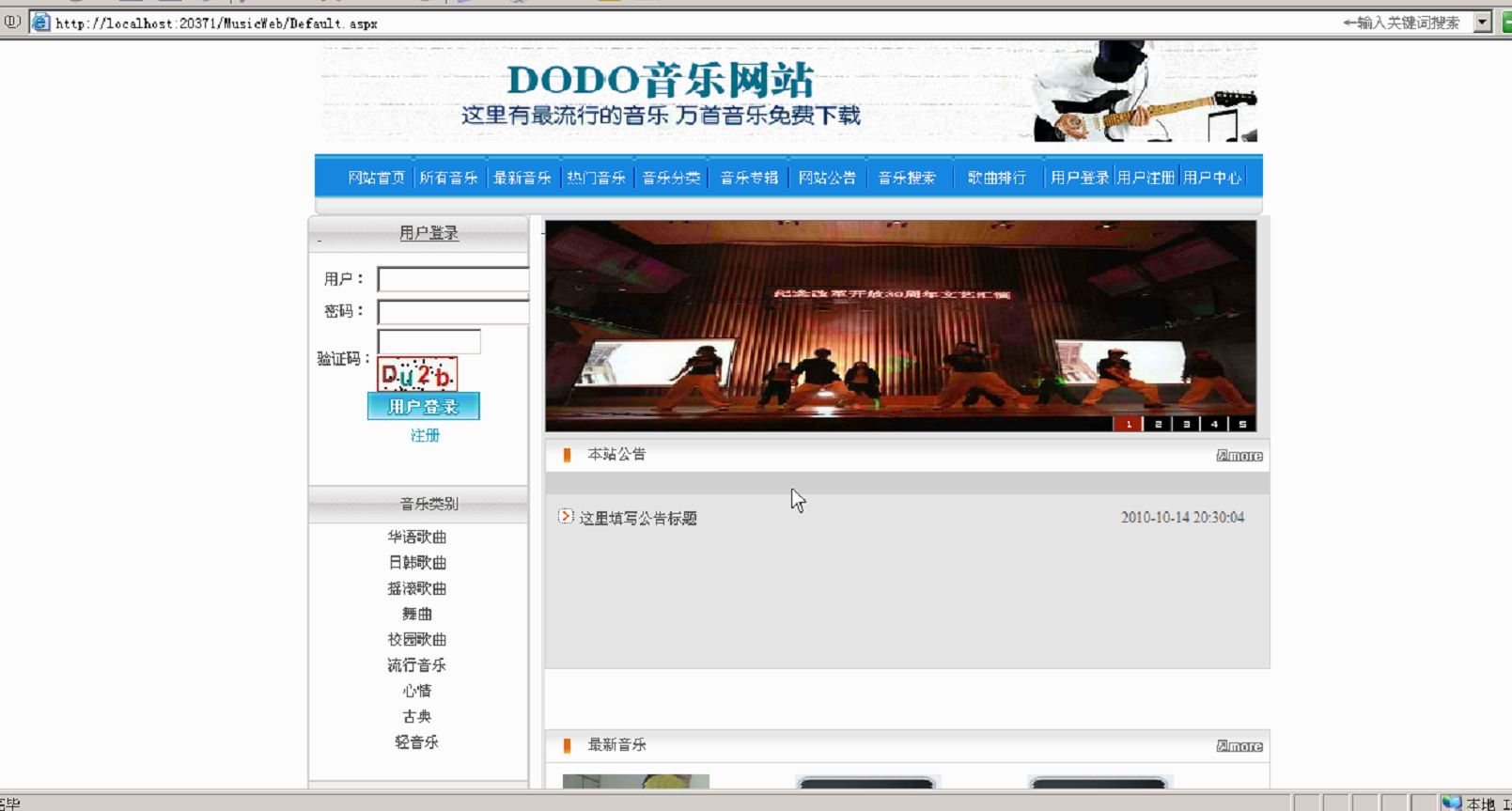Click the blue 用户登录 login button
The image size is (1512, 811).
tap(423, 406)
